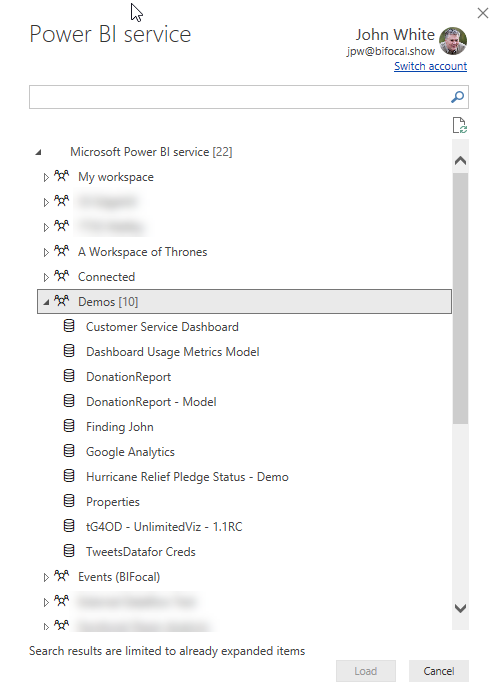Click the search magnifier icon
The image size is (499, 699).
(x=458, y=97)
